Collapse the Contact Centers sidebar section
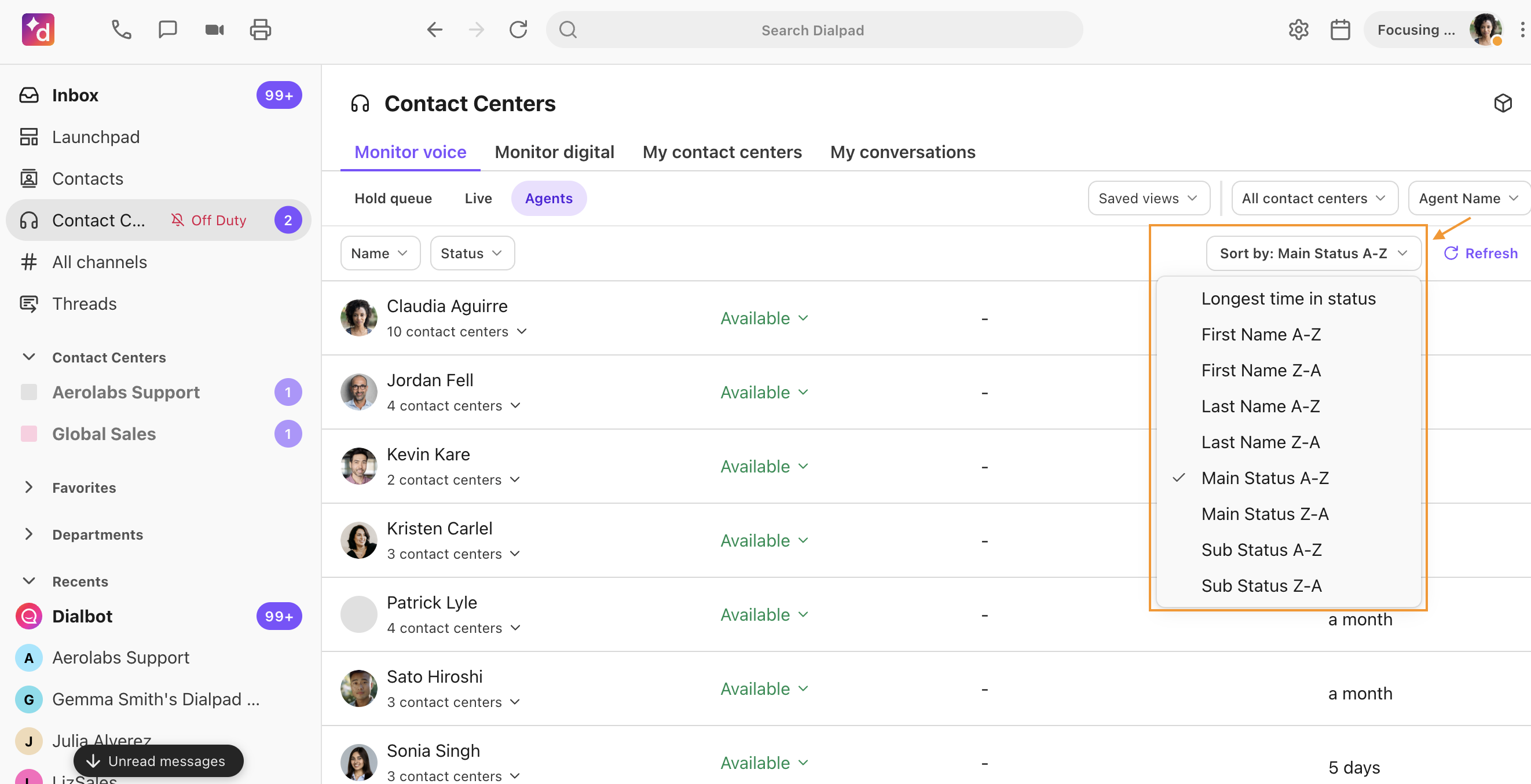This screenshot has width=1531, height=784. pyautogui.click(x=28, y=357)
